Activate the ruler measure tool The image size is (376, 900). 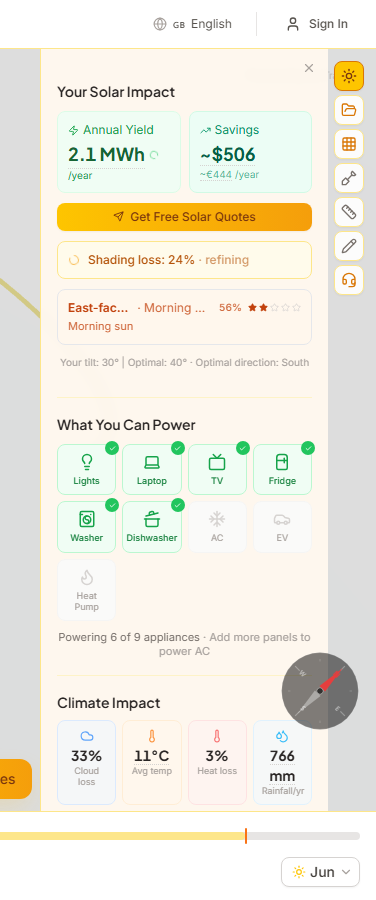(348, 212)
